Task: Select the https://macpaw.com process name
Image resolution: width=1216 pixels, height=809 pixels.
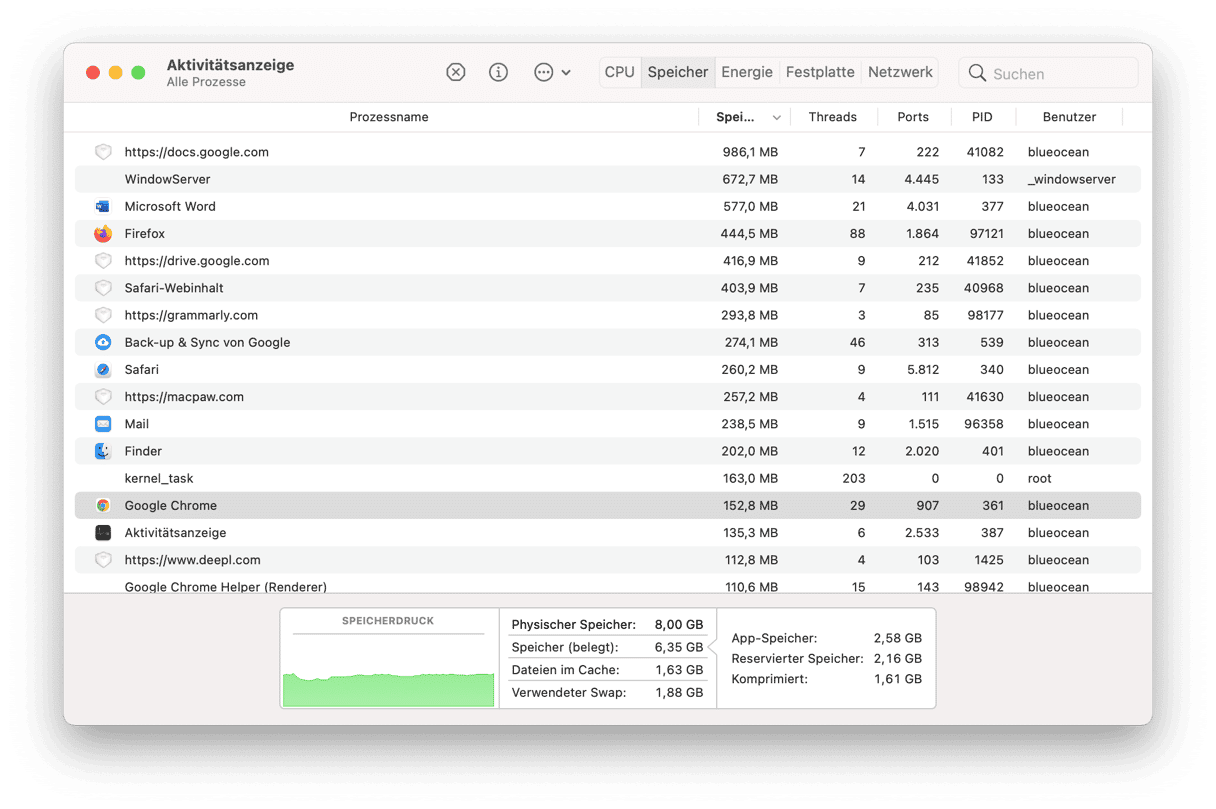Action: [x=184, y=397]
